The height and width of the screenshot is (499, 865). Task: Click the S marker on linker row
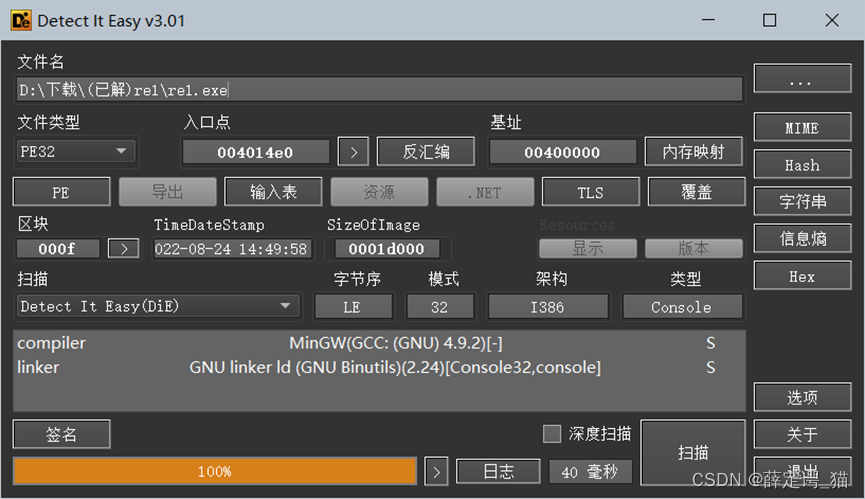click(711, 367)
